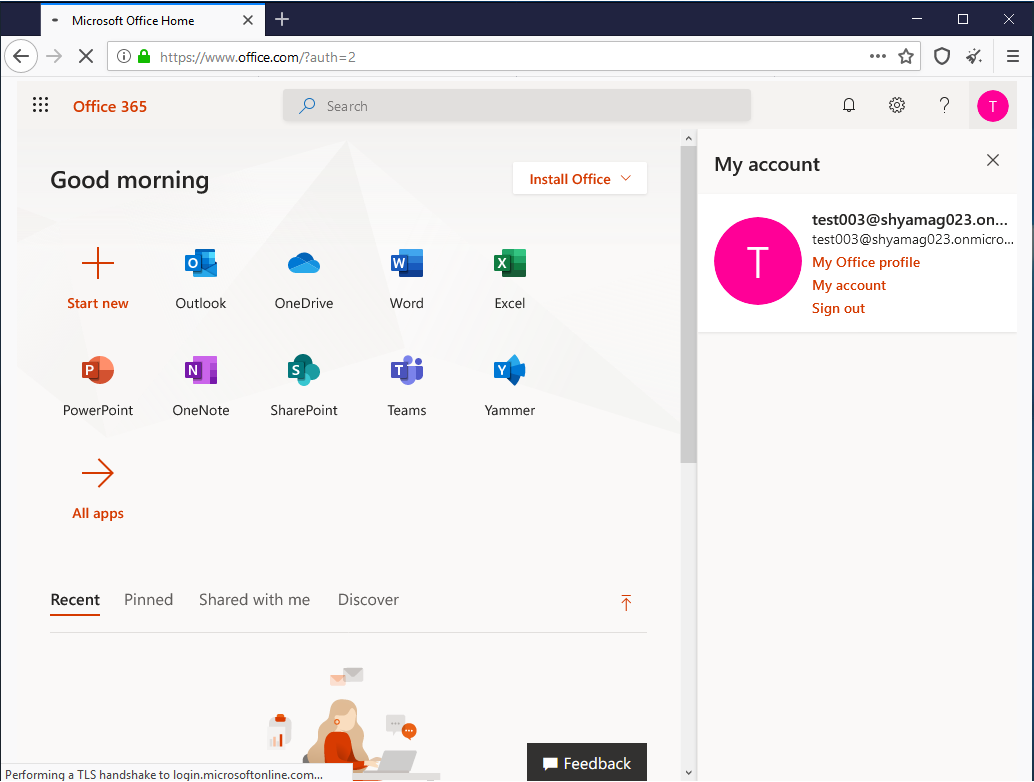
Task: Open Yammer app
Action: (510, 386)
